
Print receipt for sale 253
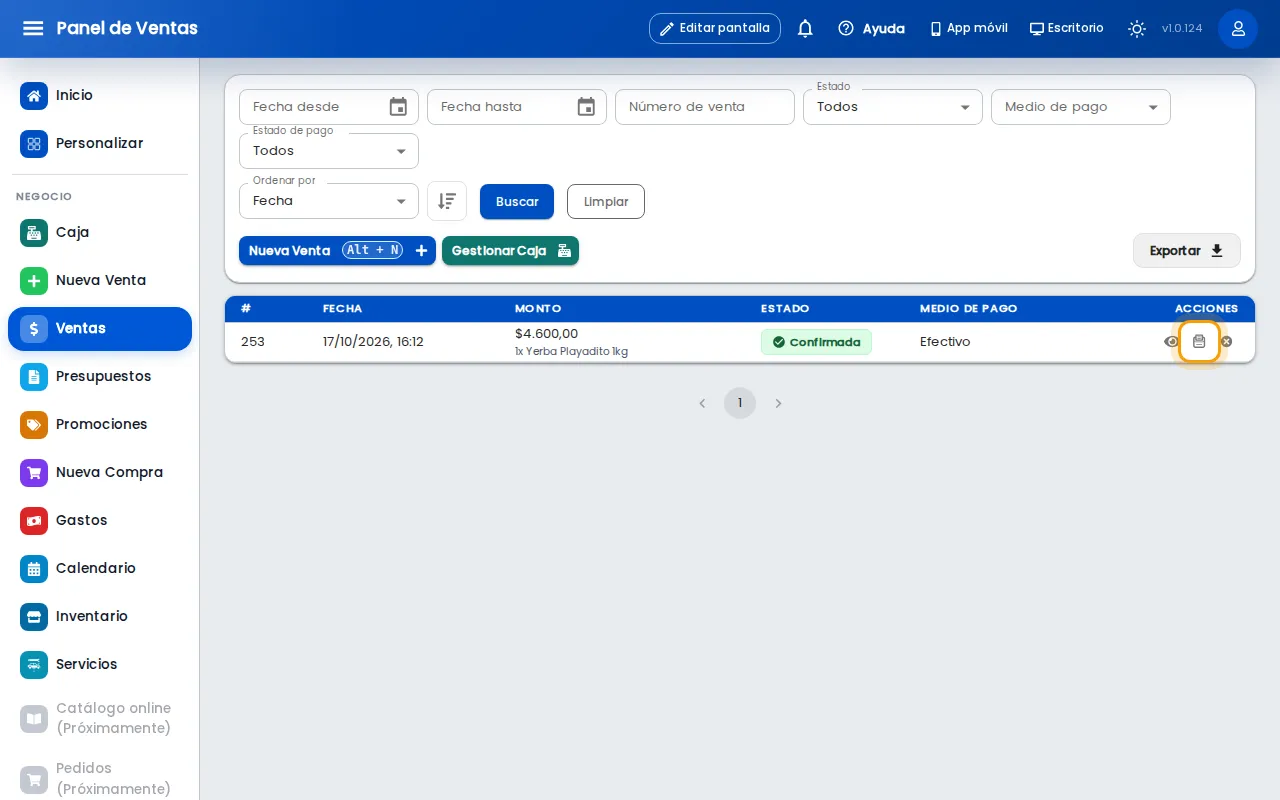coord(1199,342)
